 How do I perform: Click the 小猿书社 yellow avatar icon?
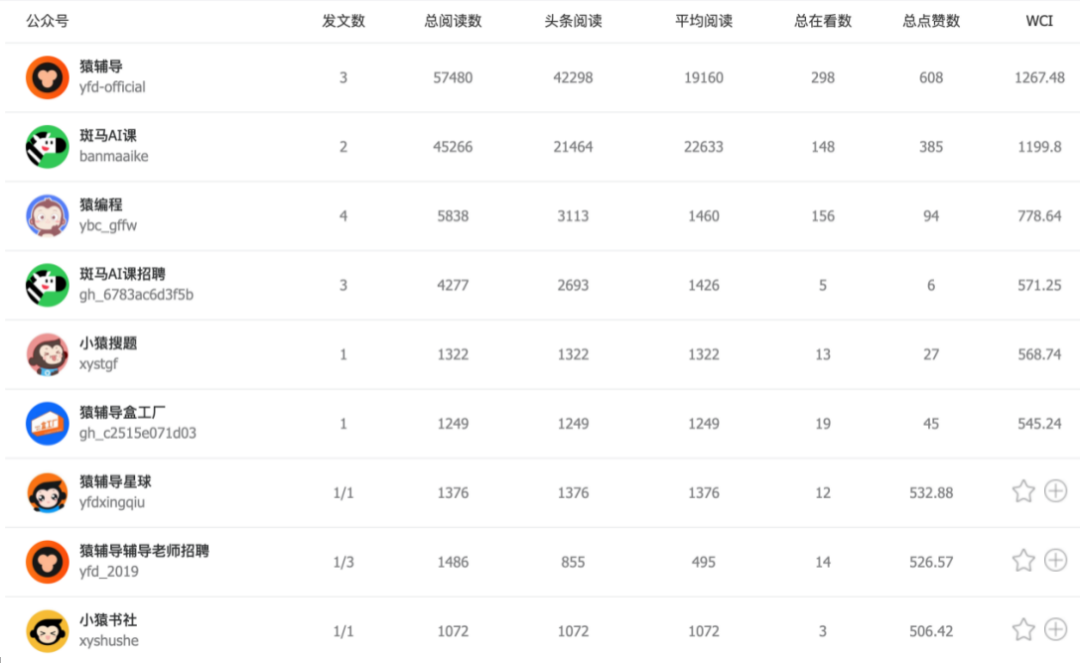[x=47, y=631]
